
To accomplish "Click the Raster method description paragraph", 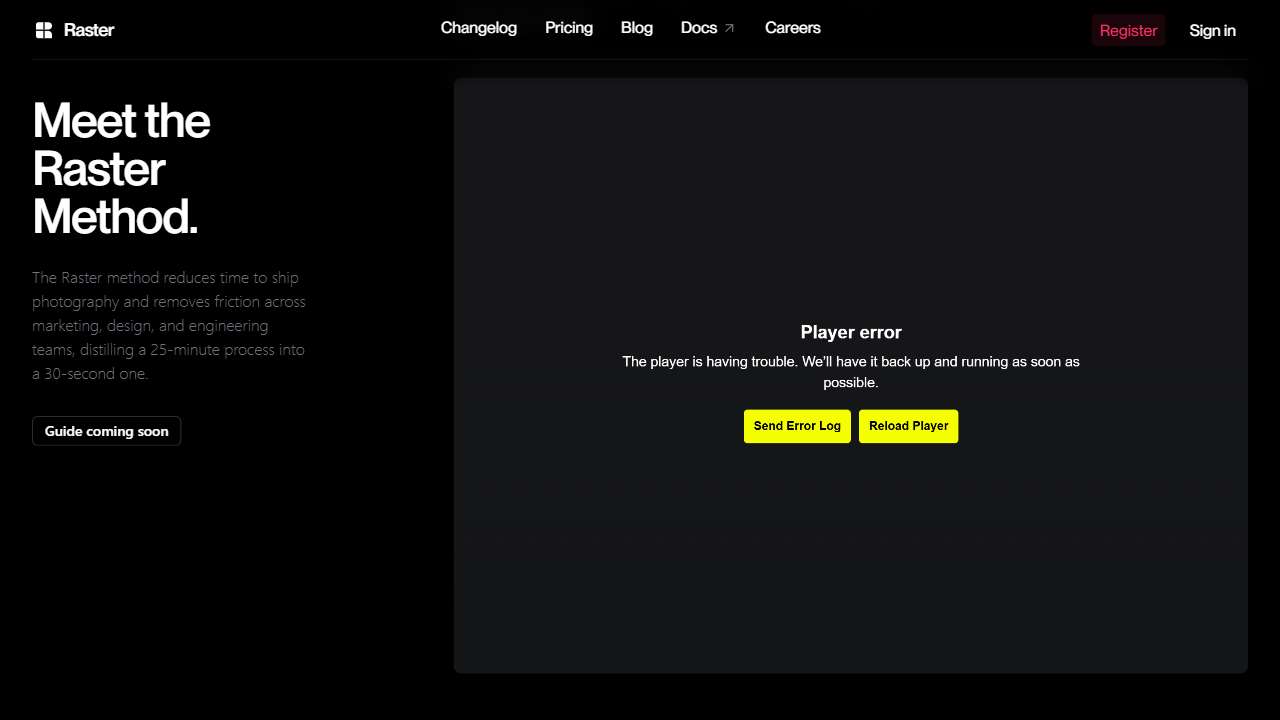I will tap(168, 325).
